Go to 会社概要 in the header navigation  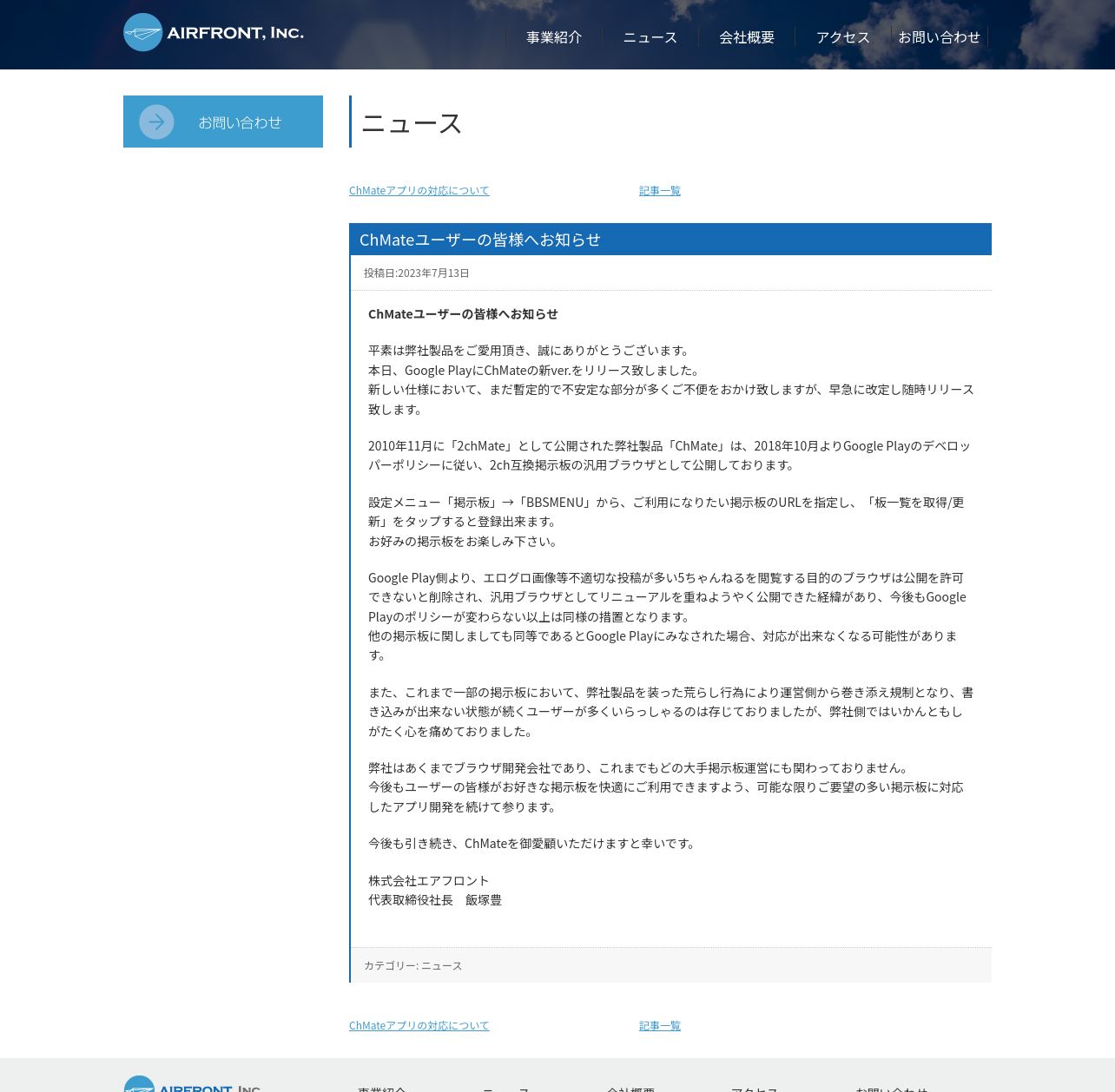click(747, 37)
